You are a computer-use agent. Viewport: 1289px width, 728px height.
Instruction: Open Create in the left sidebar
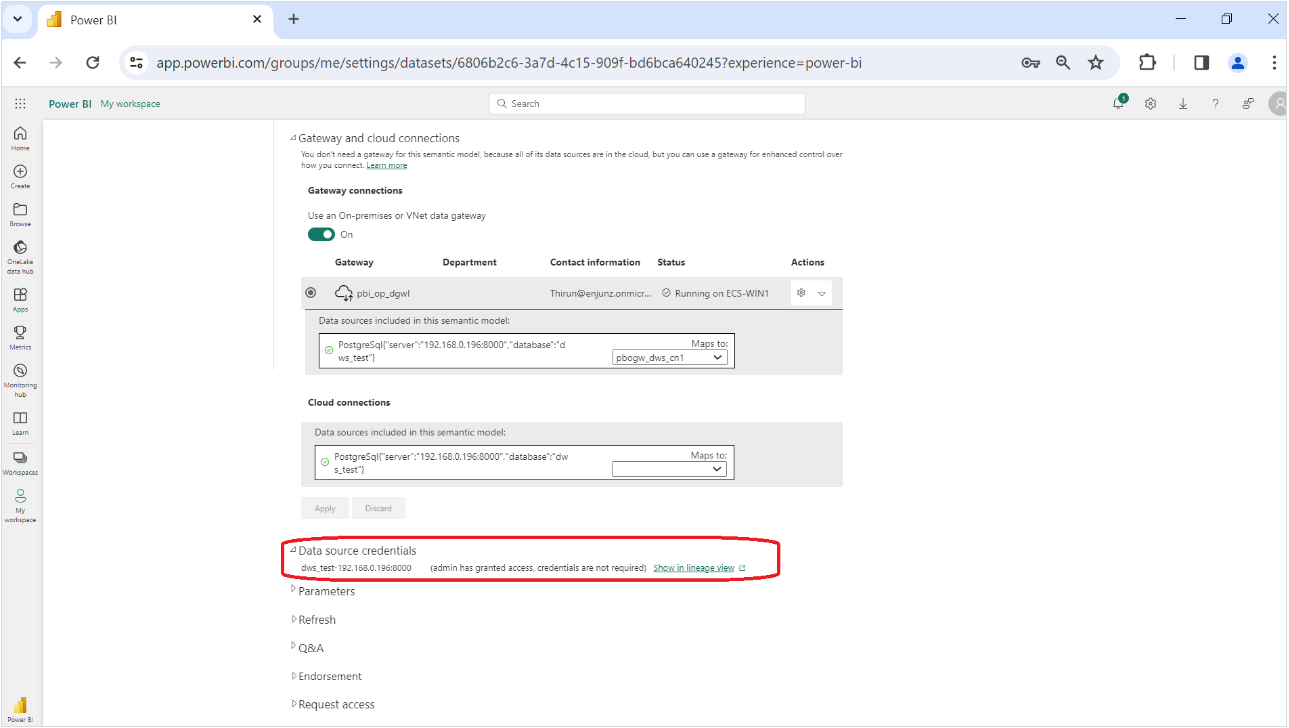20,176
